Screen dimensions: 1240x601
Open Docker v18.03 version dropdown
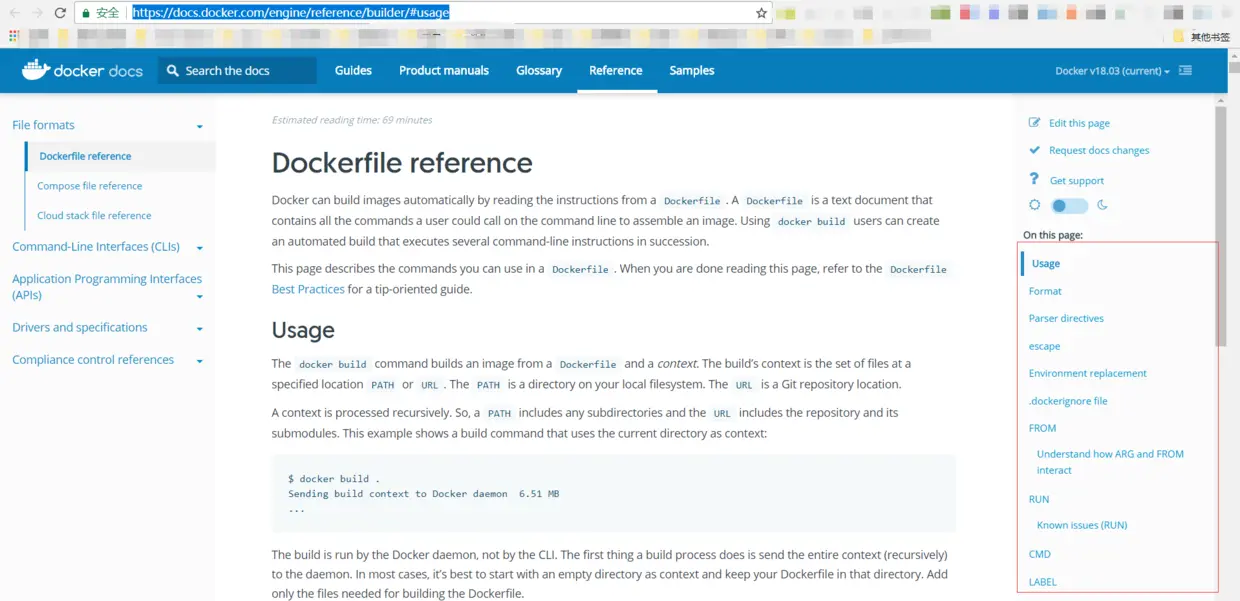tap(1112, 71)
